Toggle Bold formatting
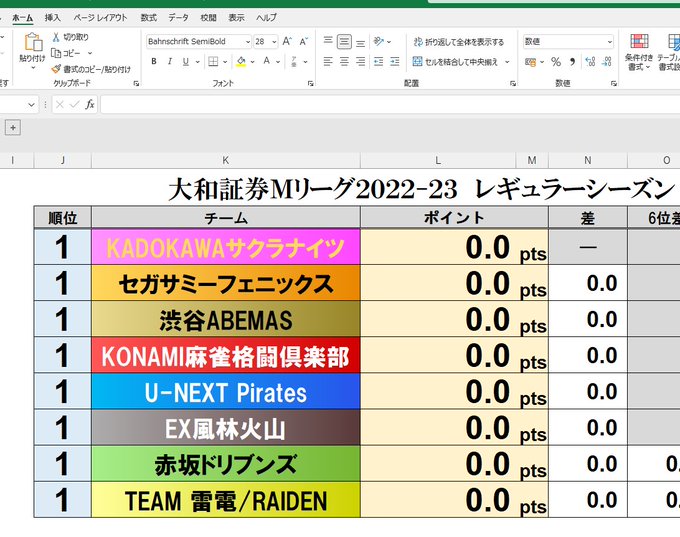The height and width of the screenshot is (537, 680). click(154, 62)
